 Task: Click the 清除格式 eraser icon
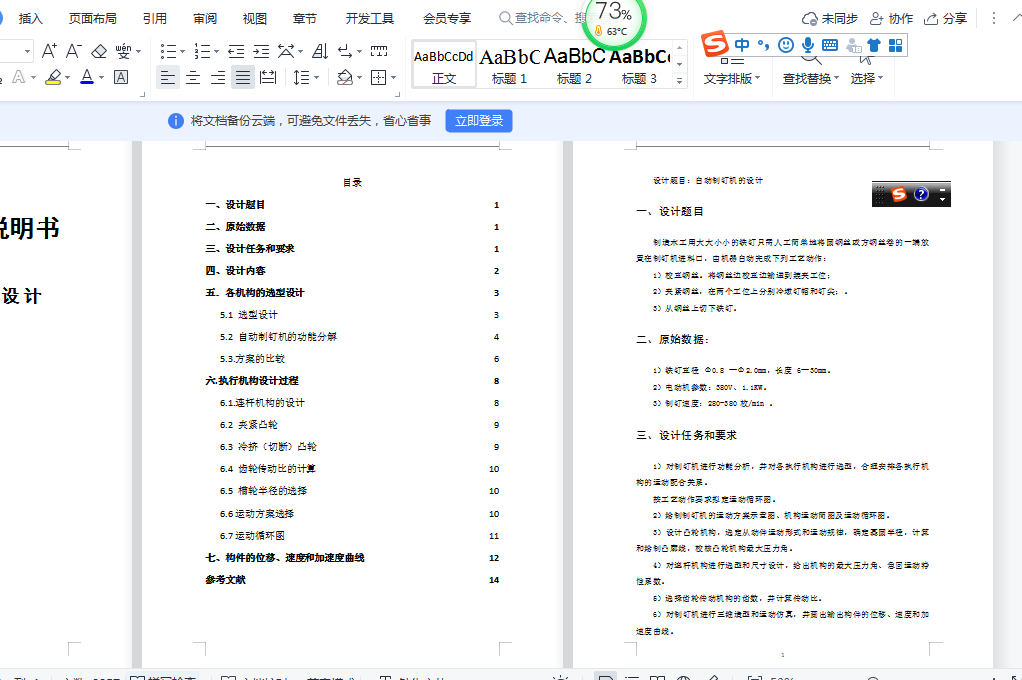pyautogui.click(x=99, y=50)
